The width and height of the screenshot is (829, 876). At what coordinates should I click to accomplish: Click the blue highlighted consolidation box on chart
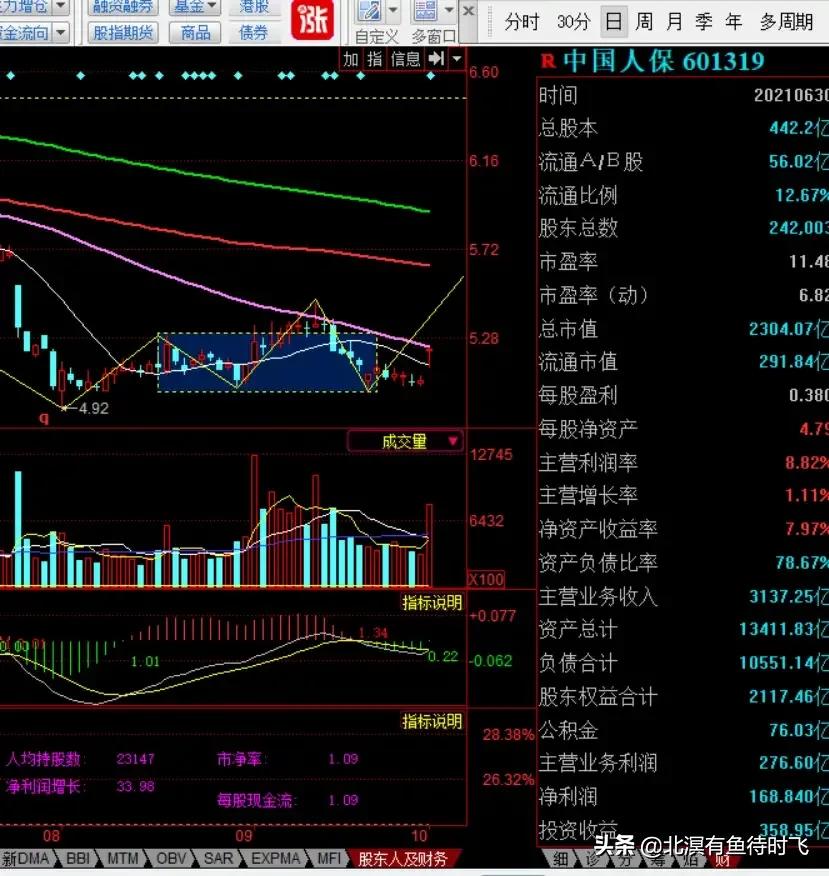(x=268, y=363)
